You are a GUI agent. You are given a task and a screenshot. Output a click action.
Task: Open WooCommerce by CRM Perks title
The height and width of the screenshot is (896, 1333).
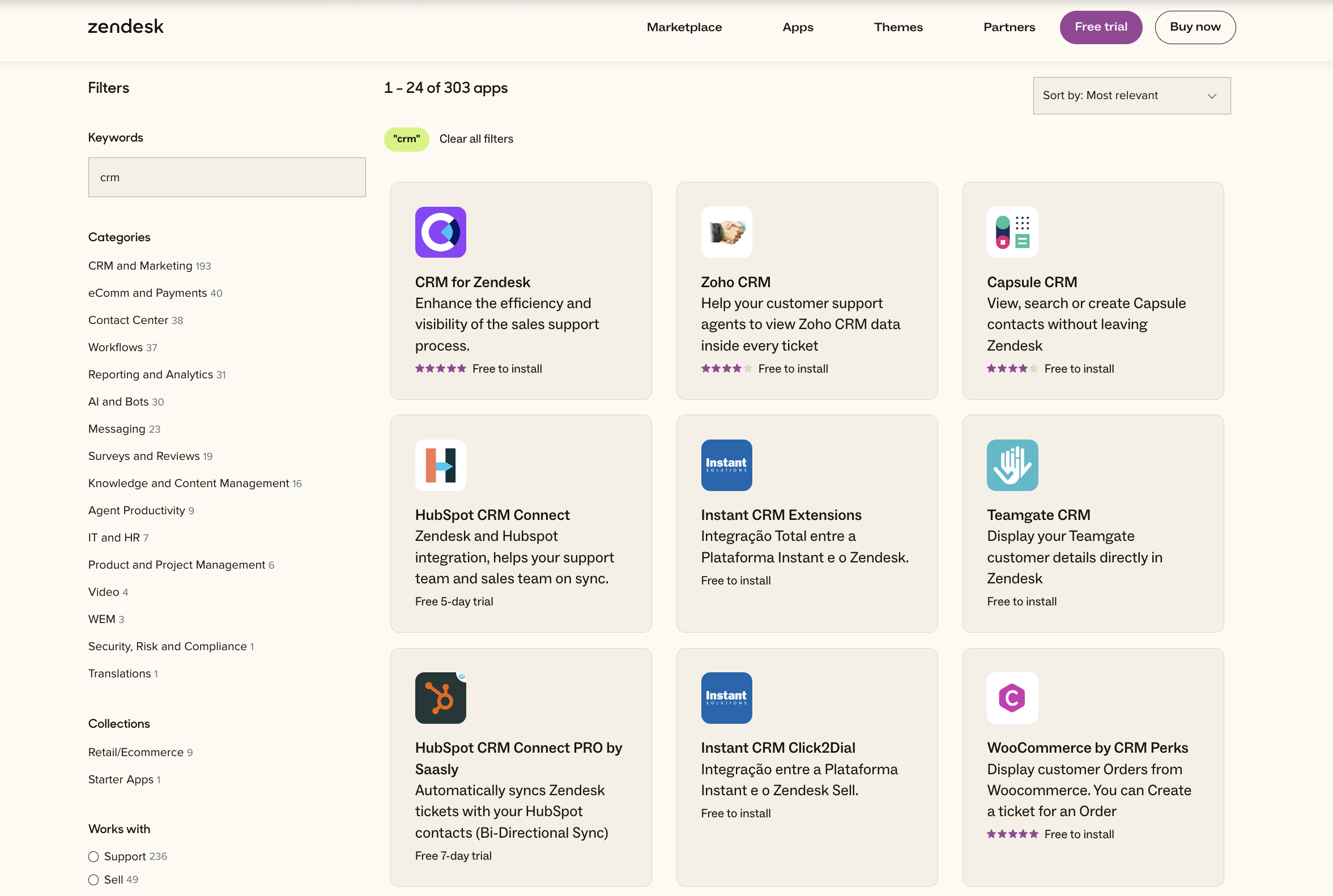pos(1087,748)
